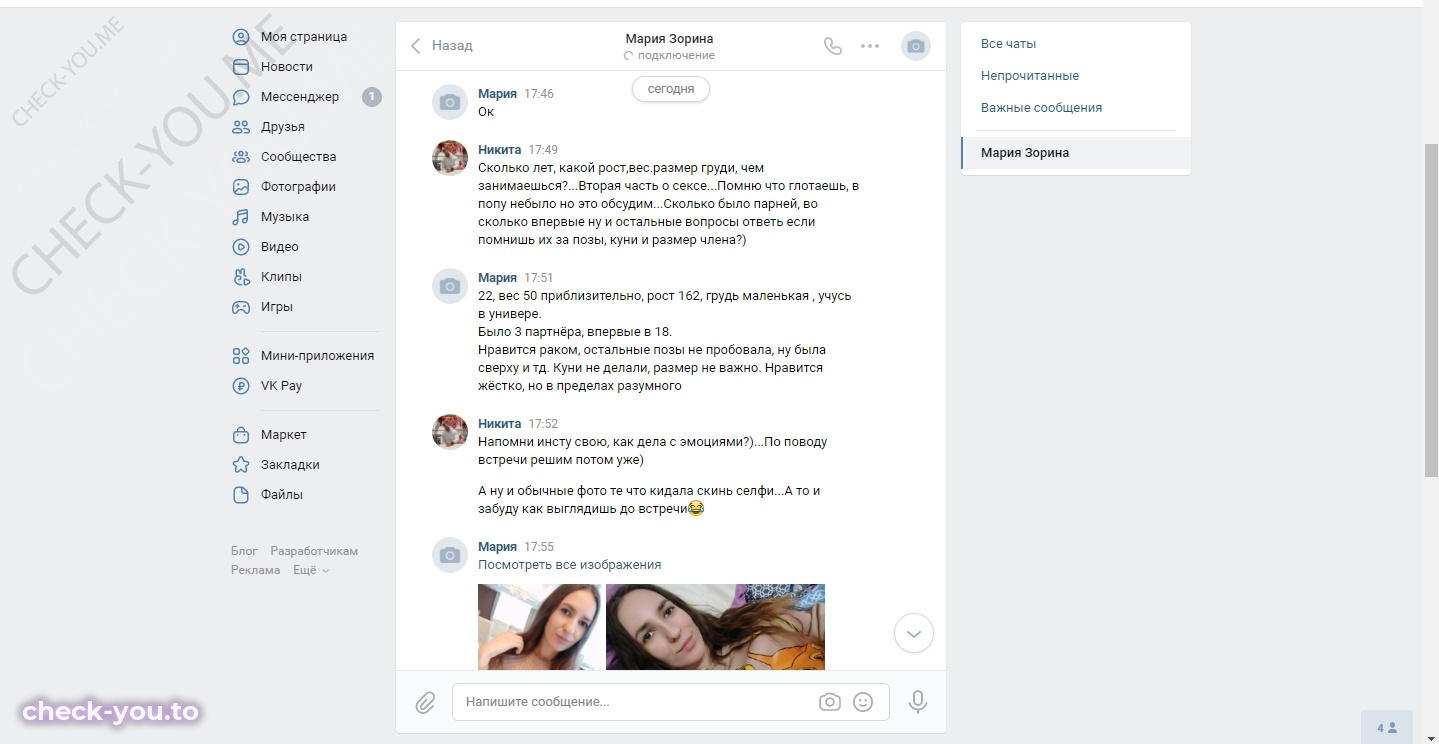Open the Music note icon
This screenshot has height=744, width=1439.
pyautogui.click(x=241, y=217)
